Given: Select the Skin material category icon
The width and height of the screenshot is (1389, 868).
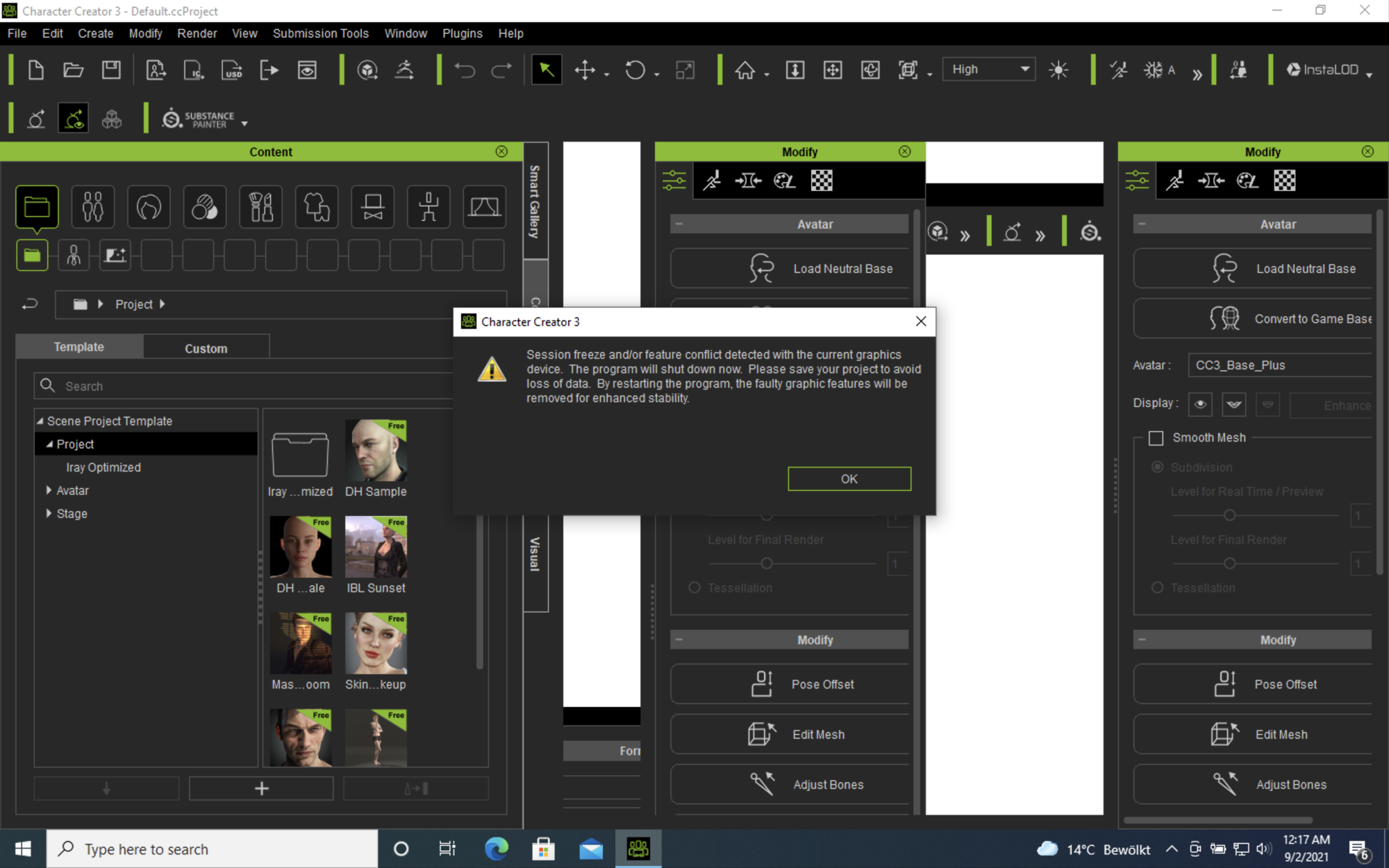Looking at the screenshot, I should pyautogui.click(x=205, y=207).
